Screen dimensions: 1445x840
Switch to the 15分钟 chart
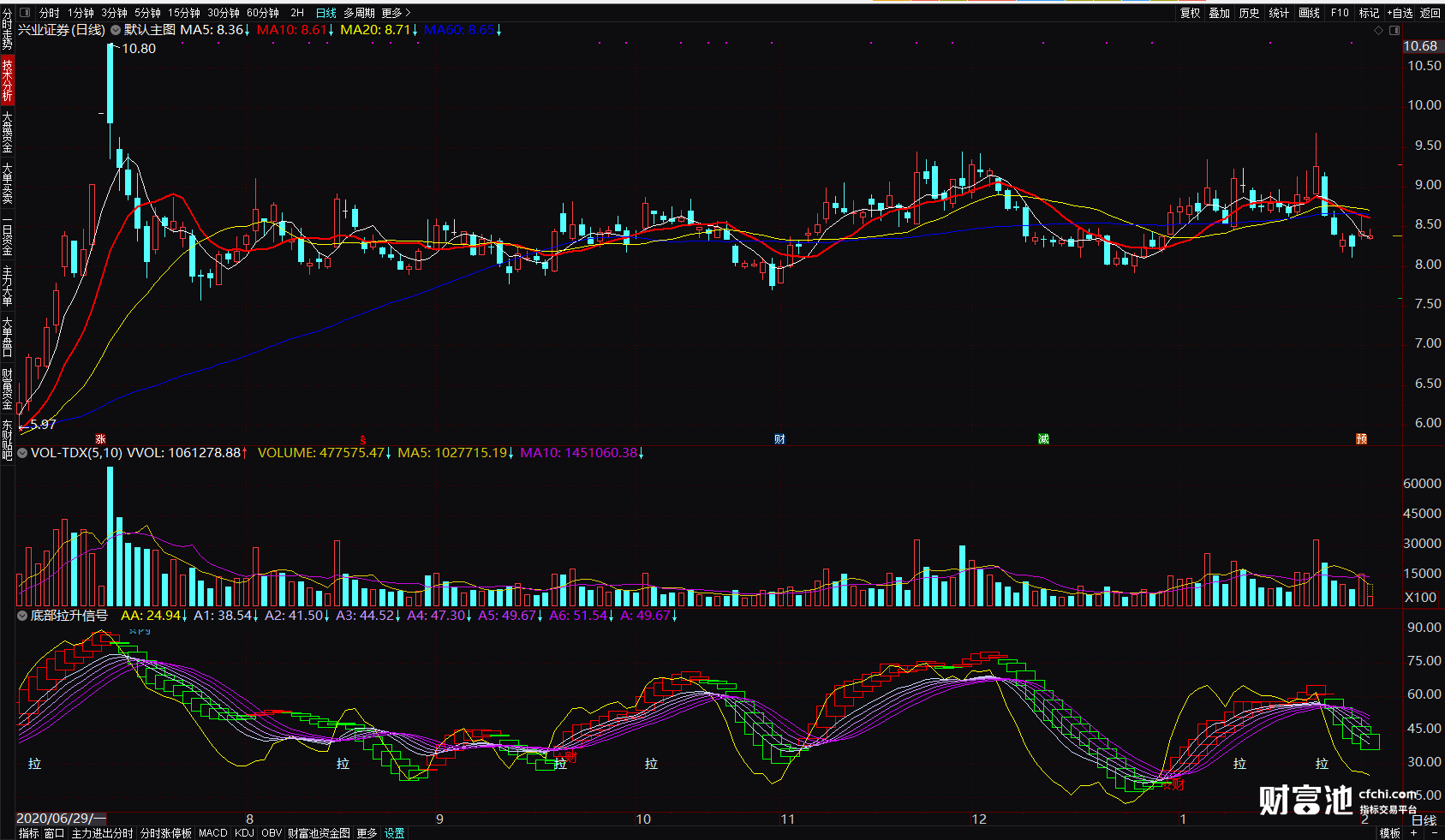pos(184,13)
